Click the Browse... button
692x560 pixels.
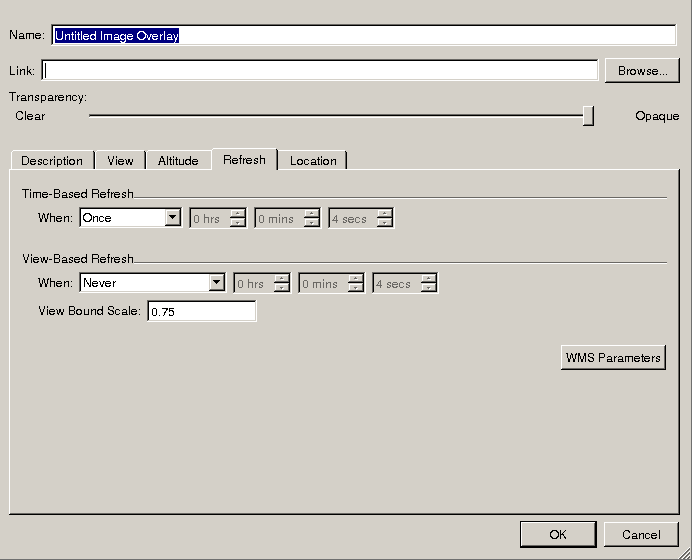click(x=642, y=71)
